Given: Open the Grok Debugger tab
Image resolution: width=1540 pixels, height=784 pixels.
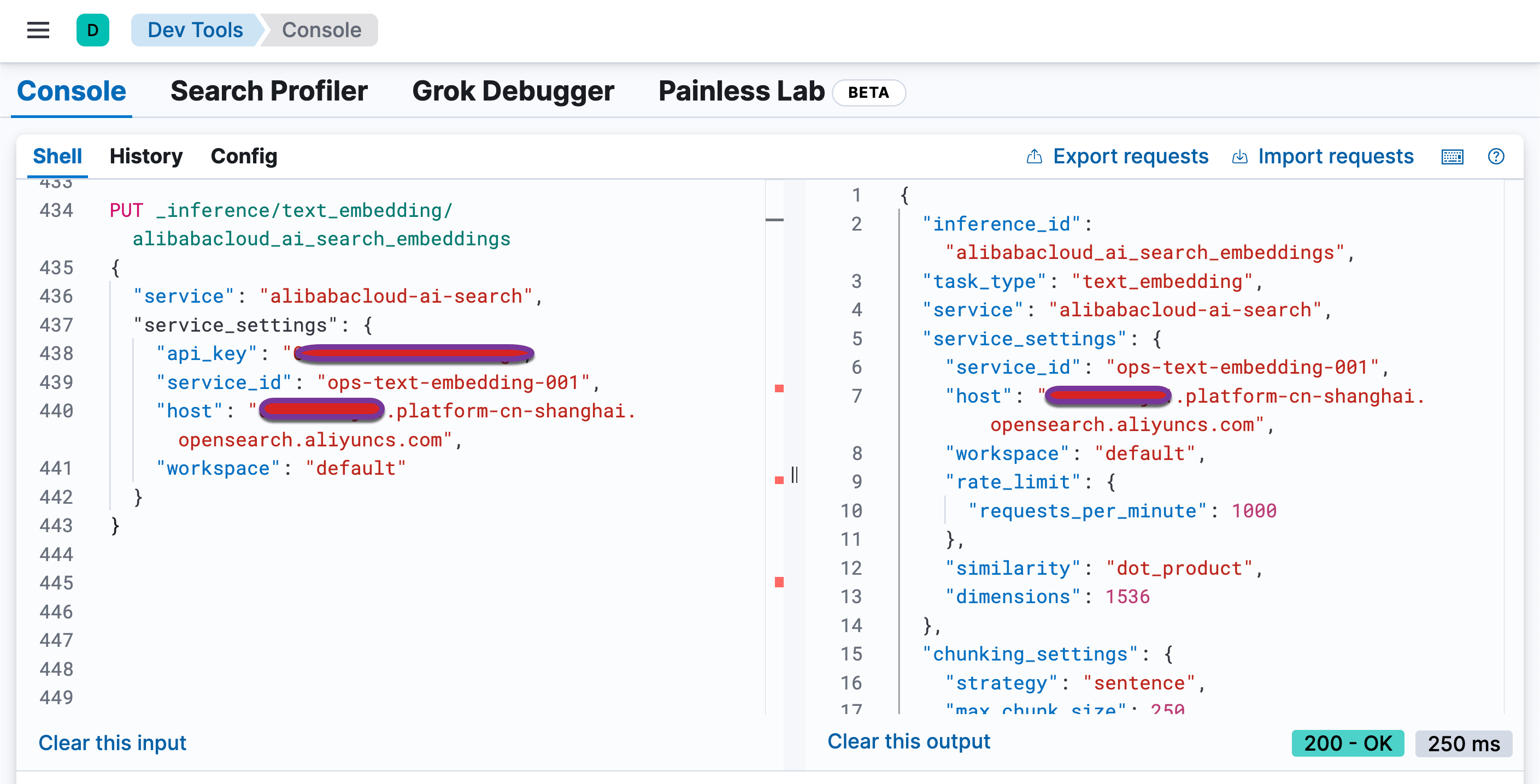Looking at the screenshot, I should pyautogui.click(x=513, y=91).
